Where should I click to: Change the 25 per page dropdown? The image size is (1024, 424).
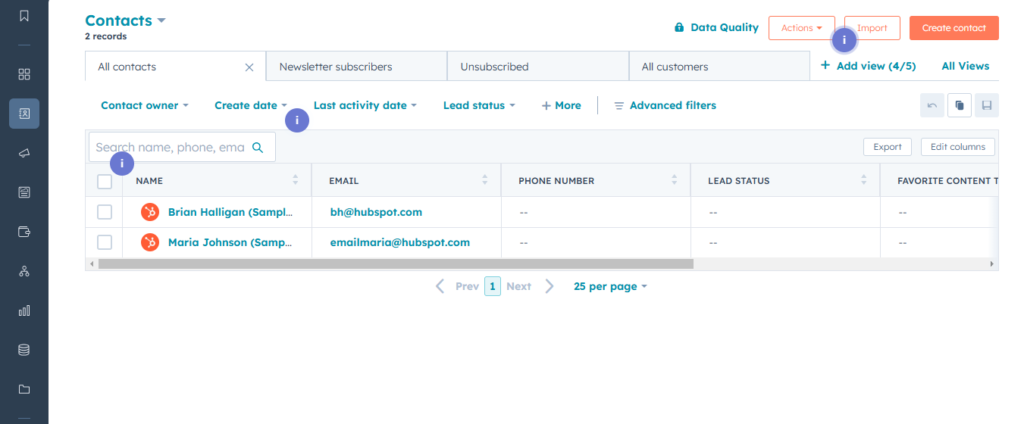point(610,286)
